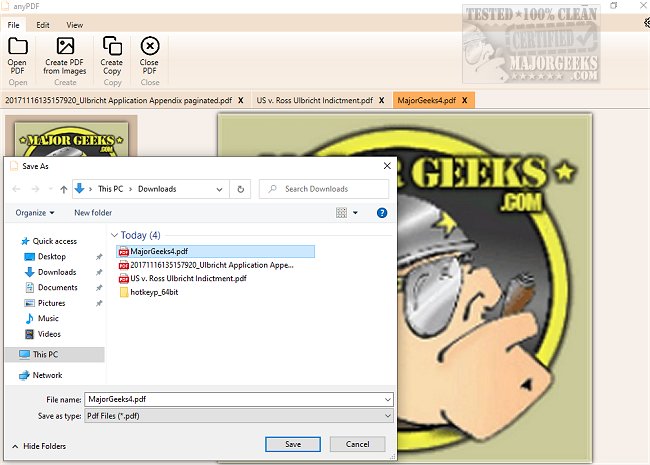
Task: Change the view with the view icon
Action: tap(341, 213)
